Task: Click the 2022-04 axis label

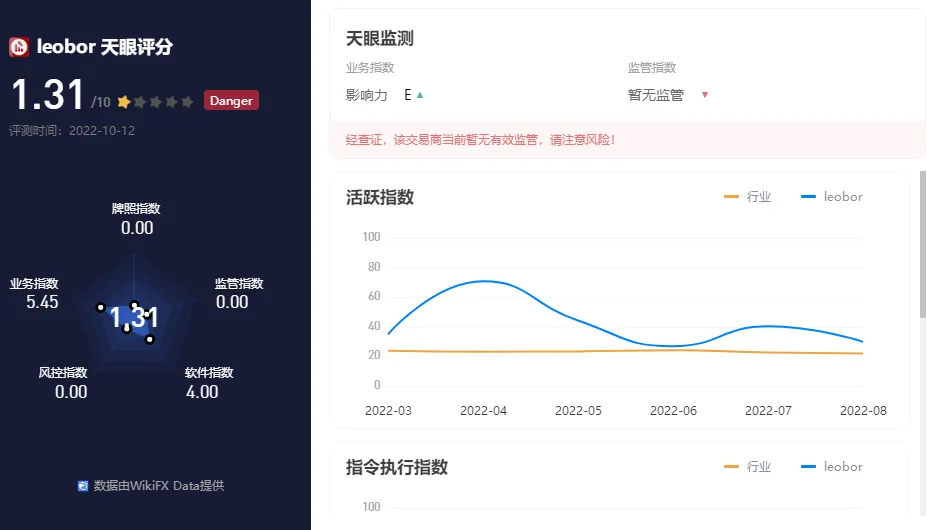Action: [484, 411]
